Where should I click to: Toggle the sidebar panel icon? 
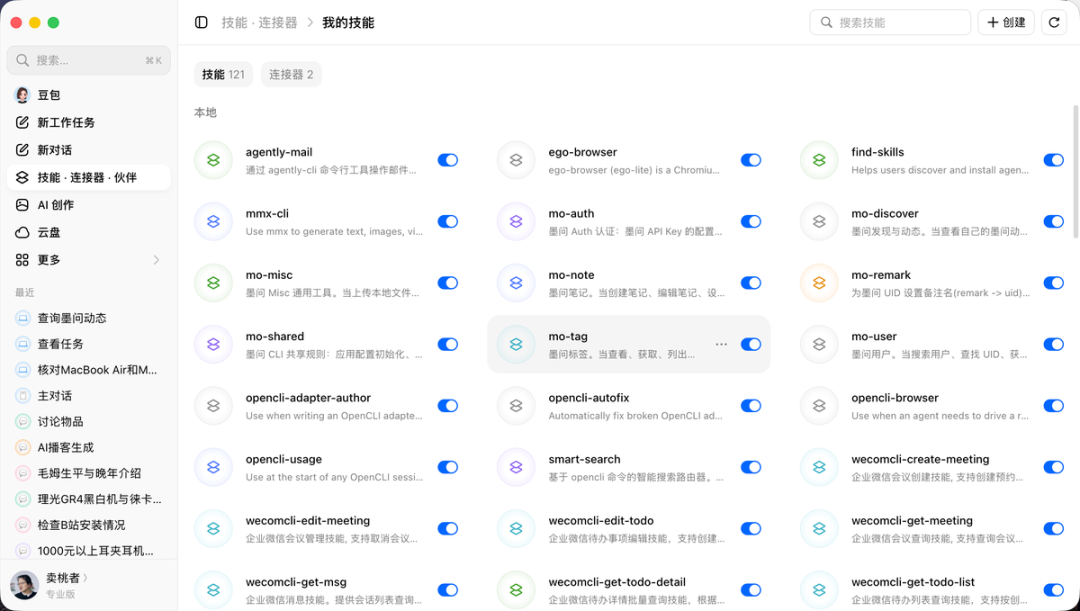click(201, 23)
